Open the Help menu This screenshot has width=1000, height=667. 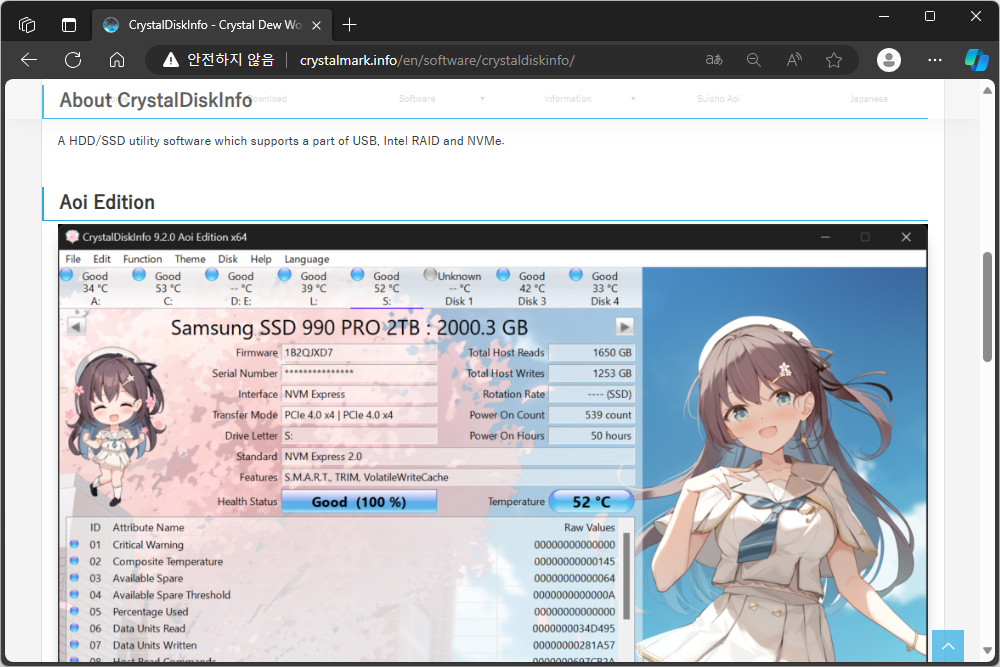[261, 259]
